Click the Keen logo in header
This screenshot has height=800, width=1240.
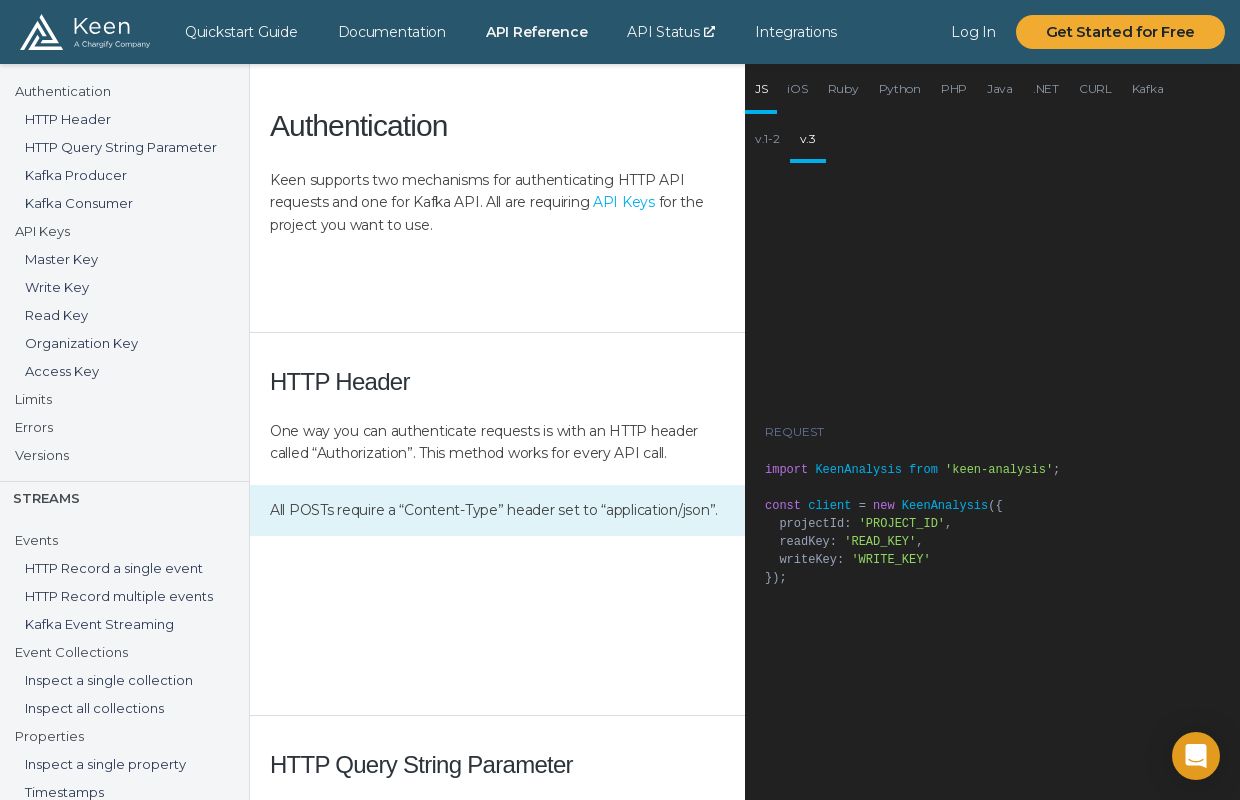85,32
